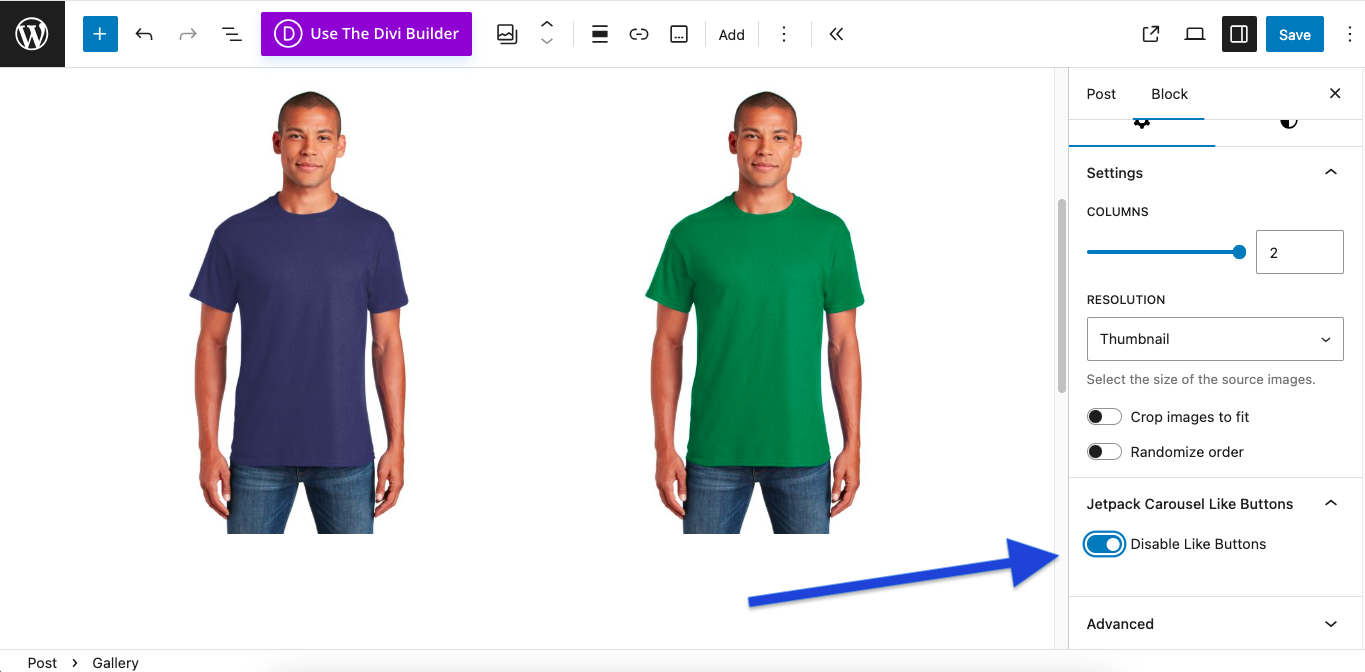Toggle the settings sidebar panel icon

click(x=1239, y=34)
